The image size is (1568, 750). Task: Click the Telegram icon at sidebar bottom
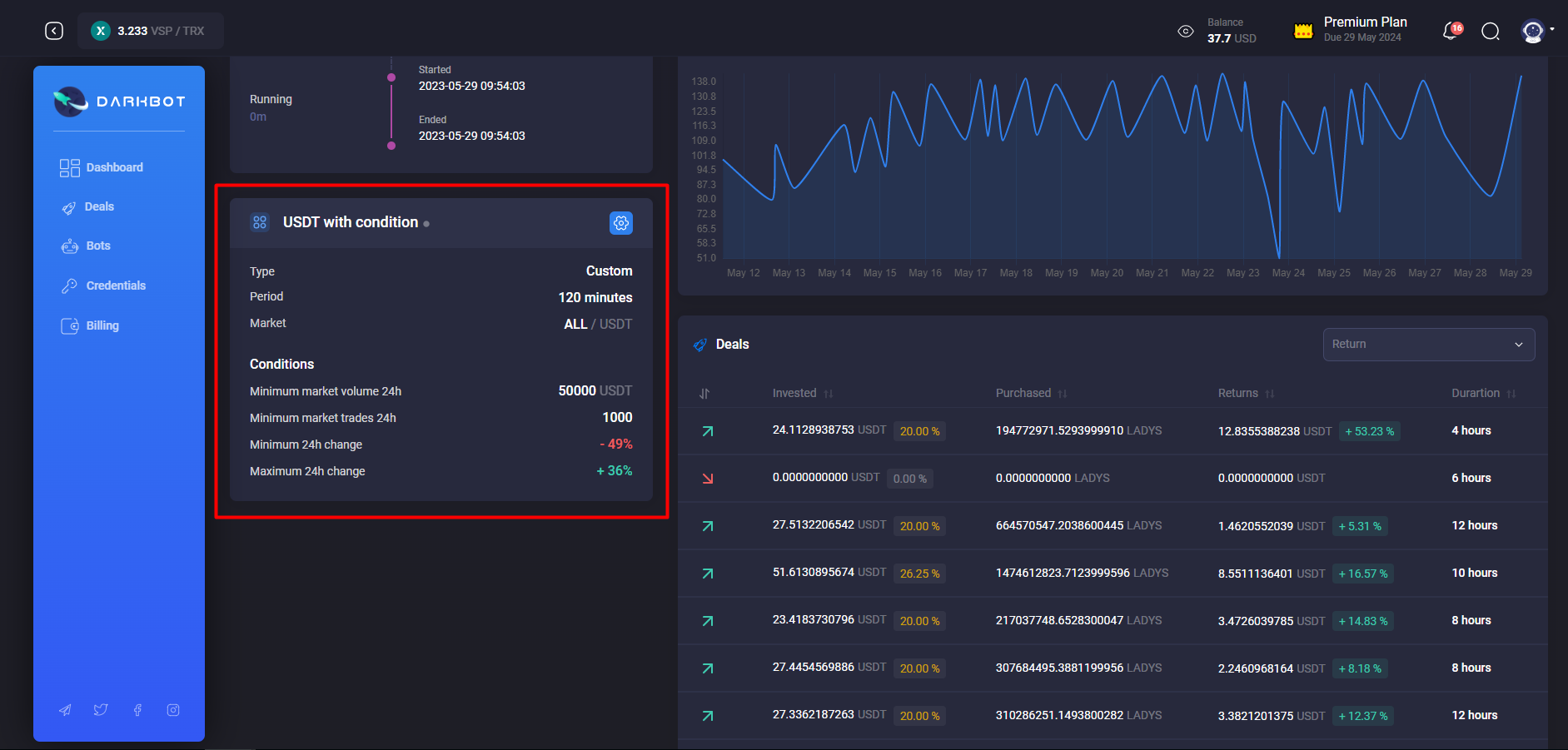click(65, 709)
